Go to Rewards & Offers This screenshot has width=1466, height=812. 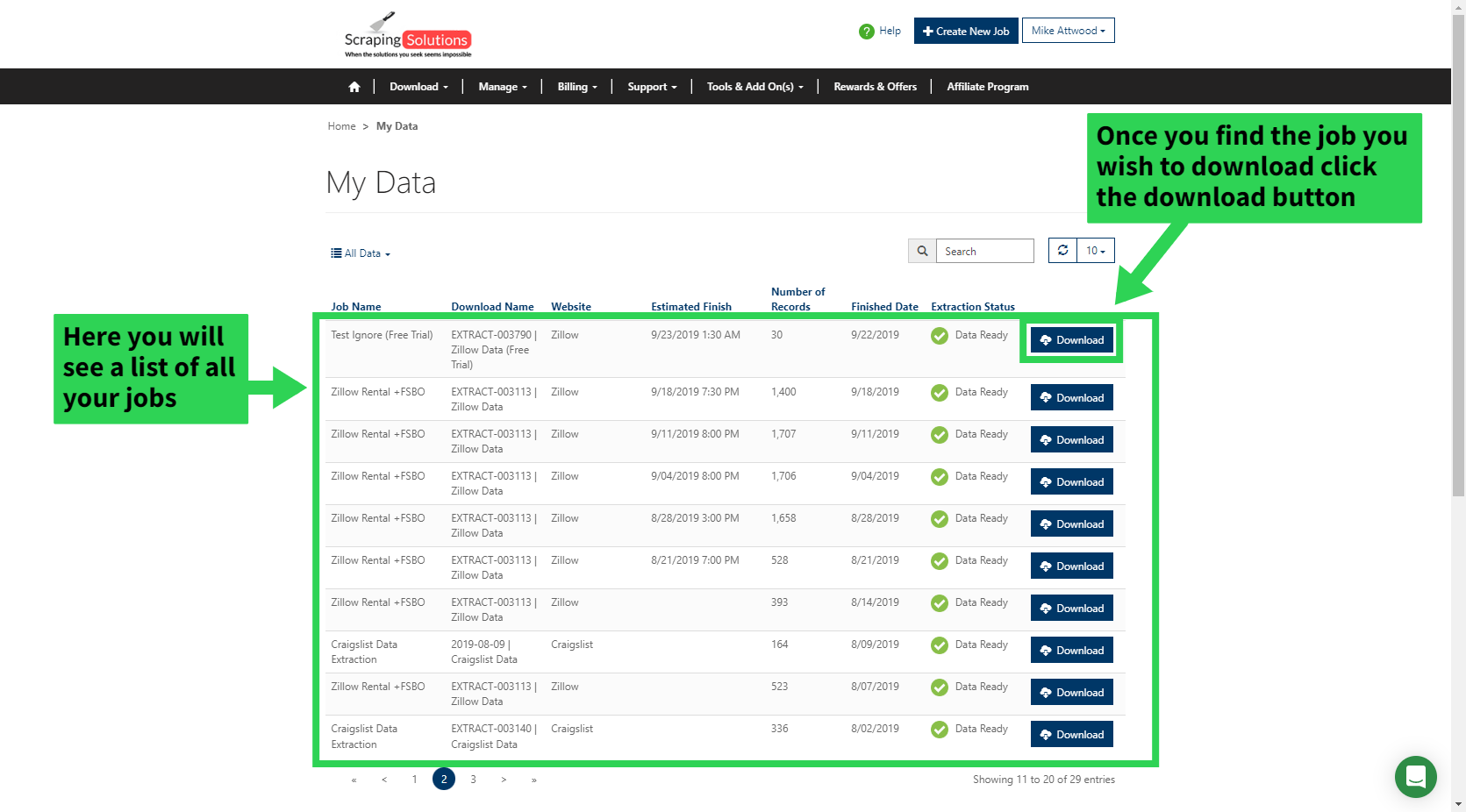(x=875, y=87)
